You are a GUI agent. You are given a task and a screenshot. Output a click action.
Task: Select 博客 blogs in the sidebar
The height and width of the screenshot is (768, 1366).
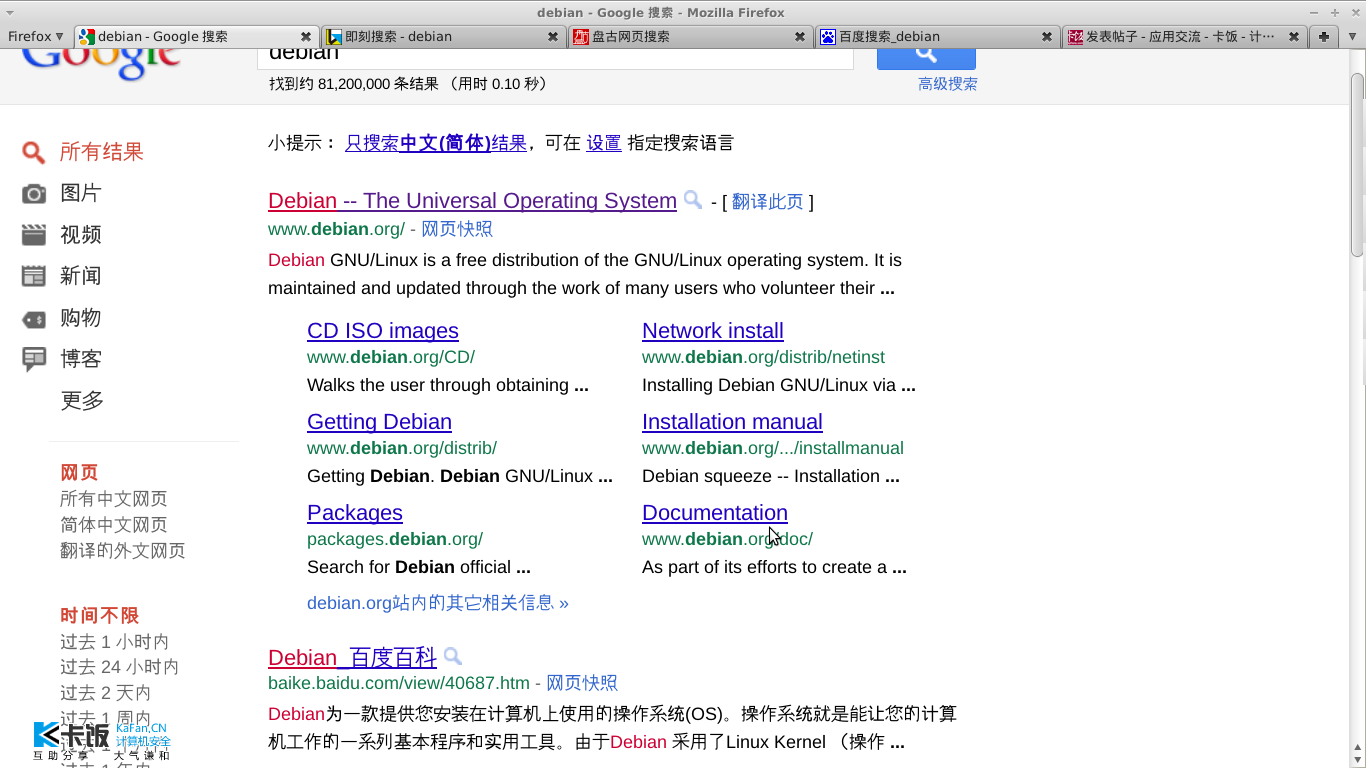[x=81, y=359]
